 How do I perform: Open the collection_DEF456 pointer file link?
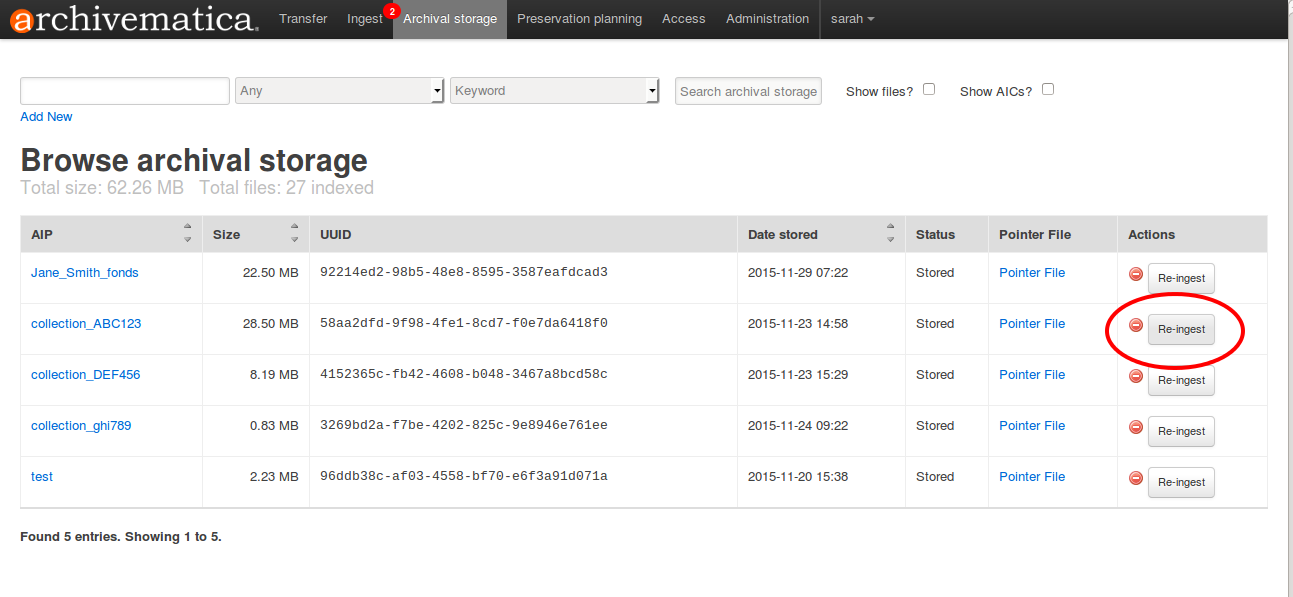point(1032,375)
